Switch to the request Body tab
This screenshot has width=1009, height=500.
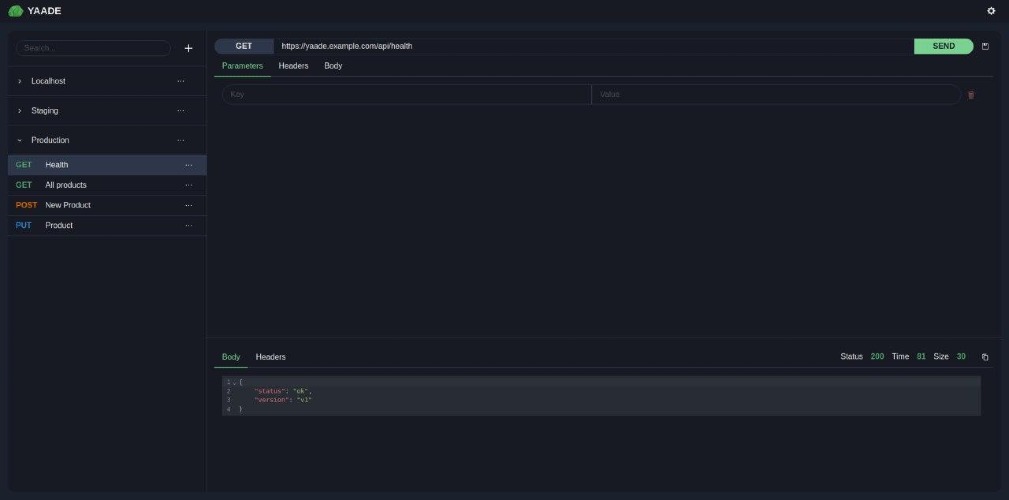tap(333, 66)
